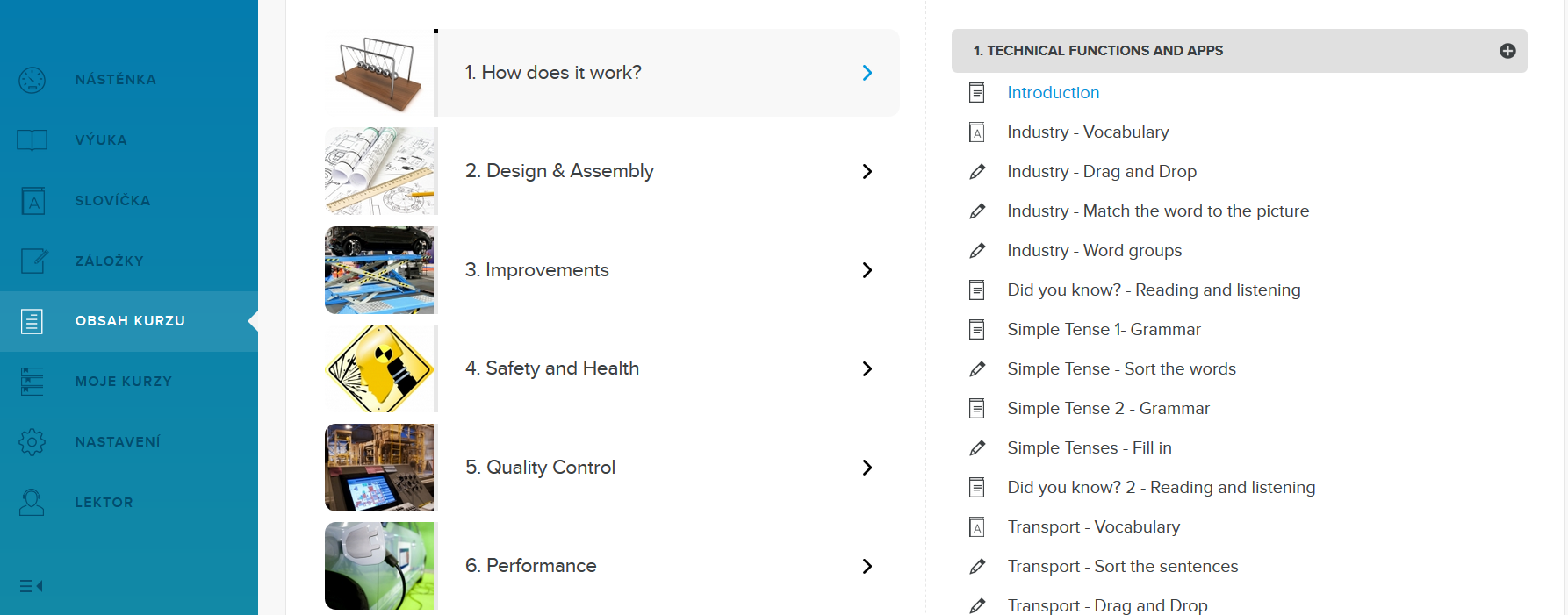Click the Nástěnka dashboard gauge icon

32,80
